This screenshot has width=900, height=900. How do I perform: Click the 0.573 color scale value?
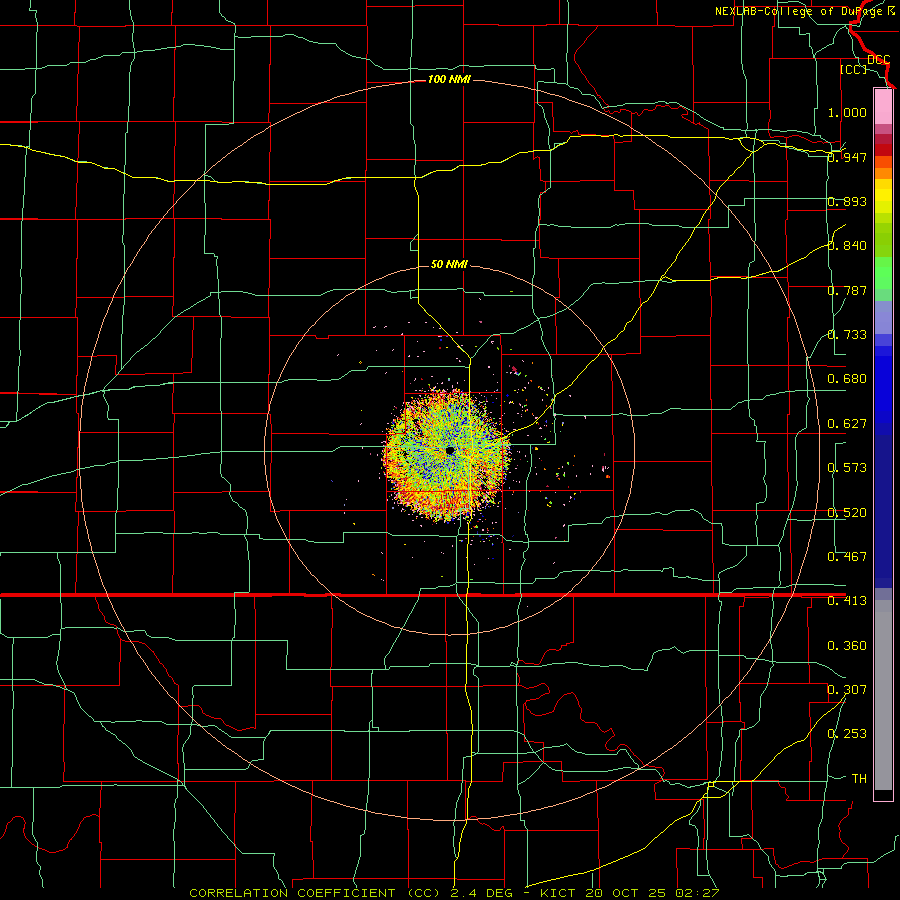847,468
